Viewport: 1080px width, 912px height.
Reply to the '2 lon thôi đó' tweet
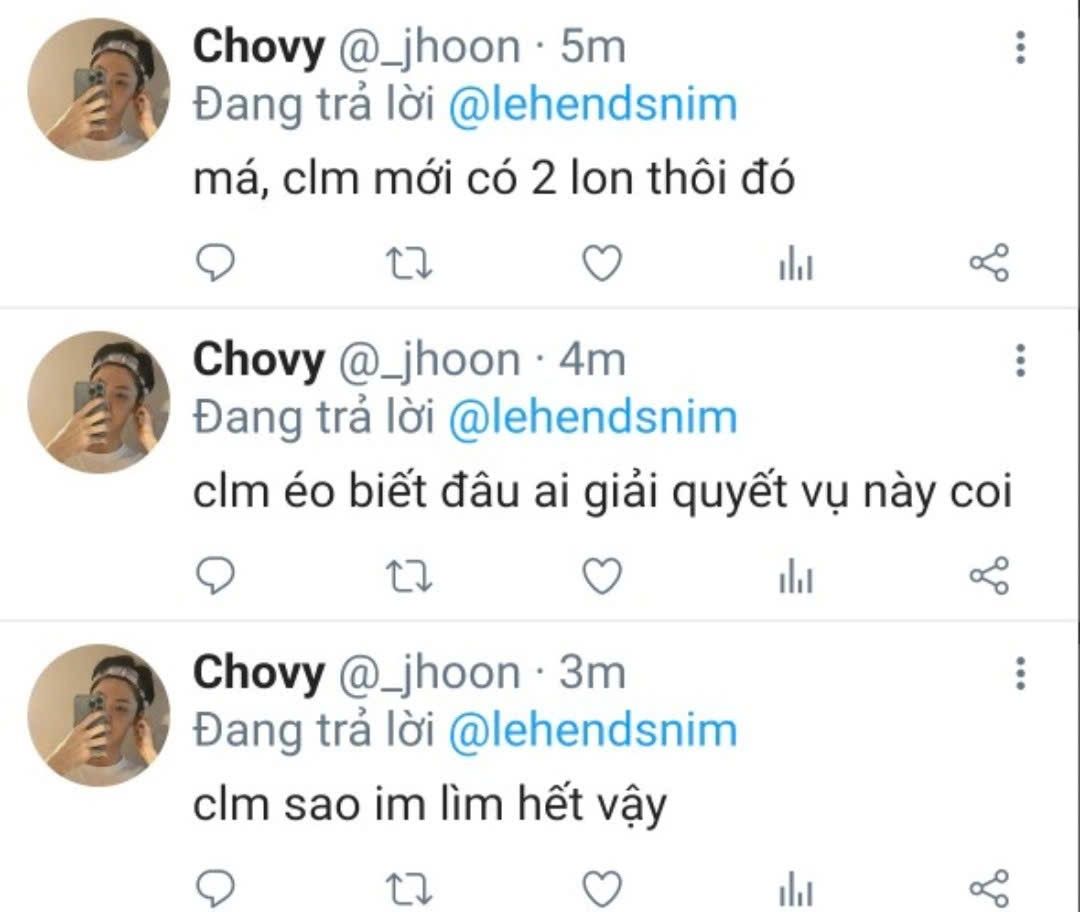[x=216, y=263]
